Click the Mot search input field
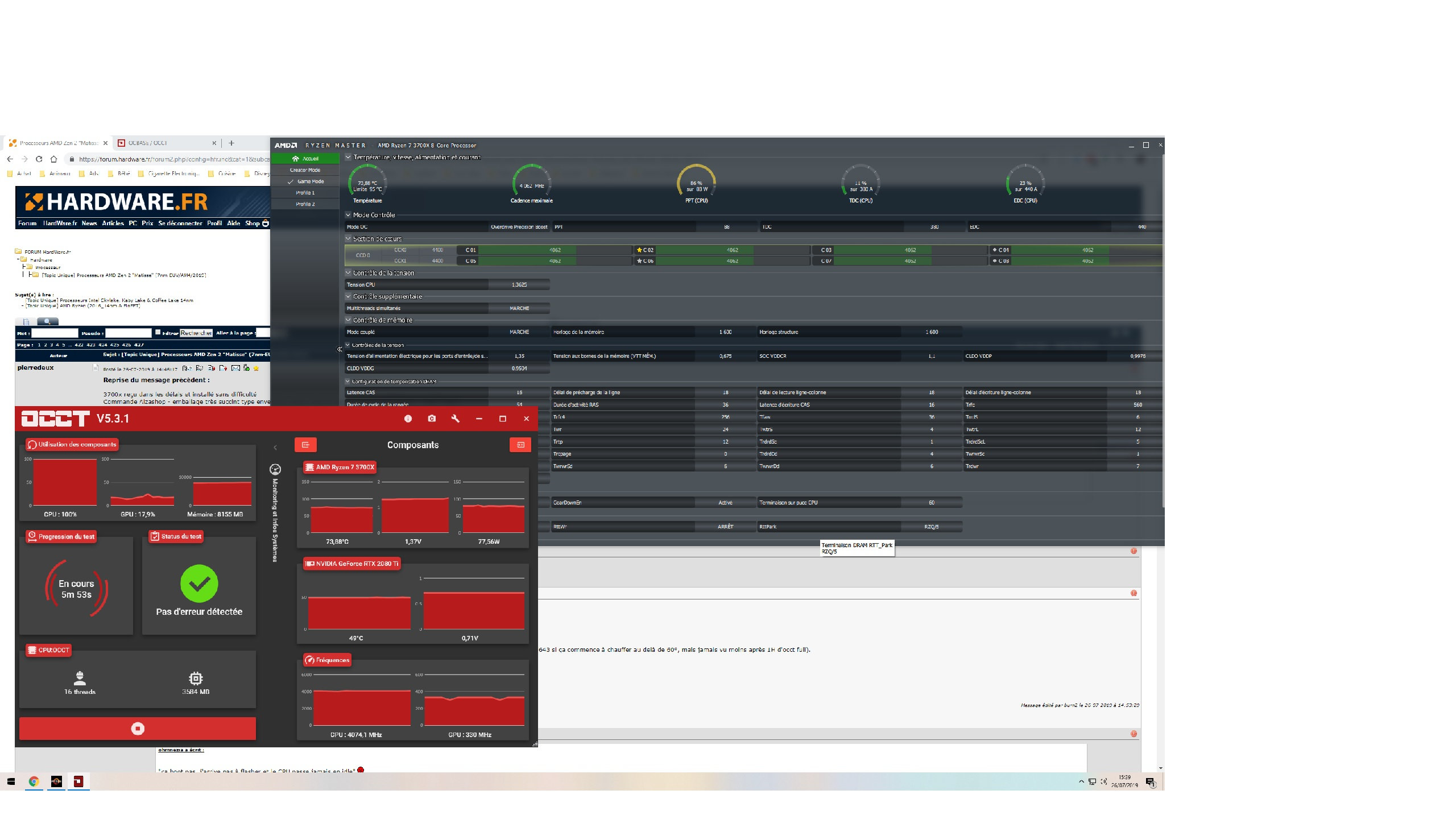The width and height of the screenshot is (1456, 819). [x=55, y=333]
